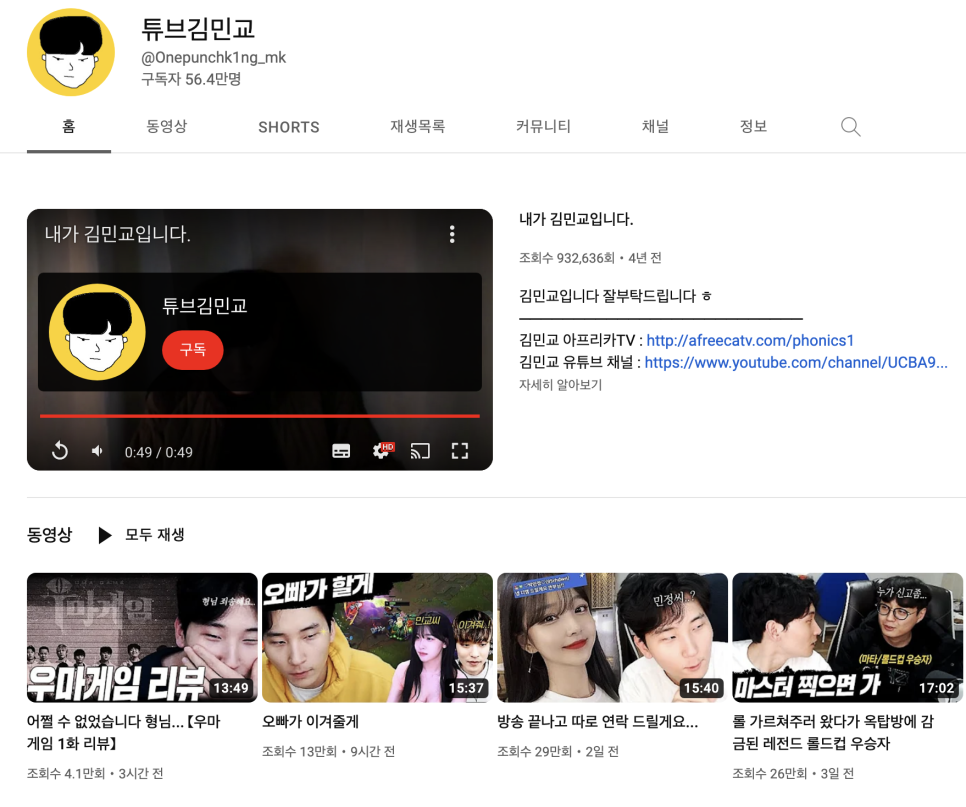Click the 0:49 / 0:49 time display
966x807 pixels.
[158, 452]
